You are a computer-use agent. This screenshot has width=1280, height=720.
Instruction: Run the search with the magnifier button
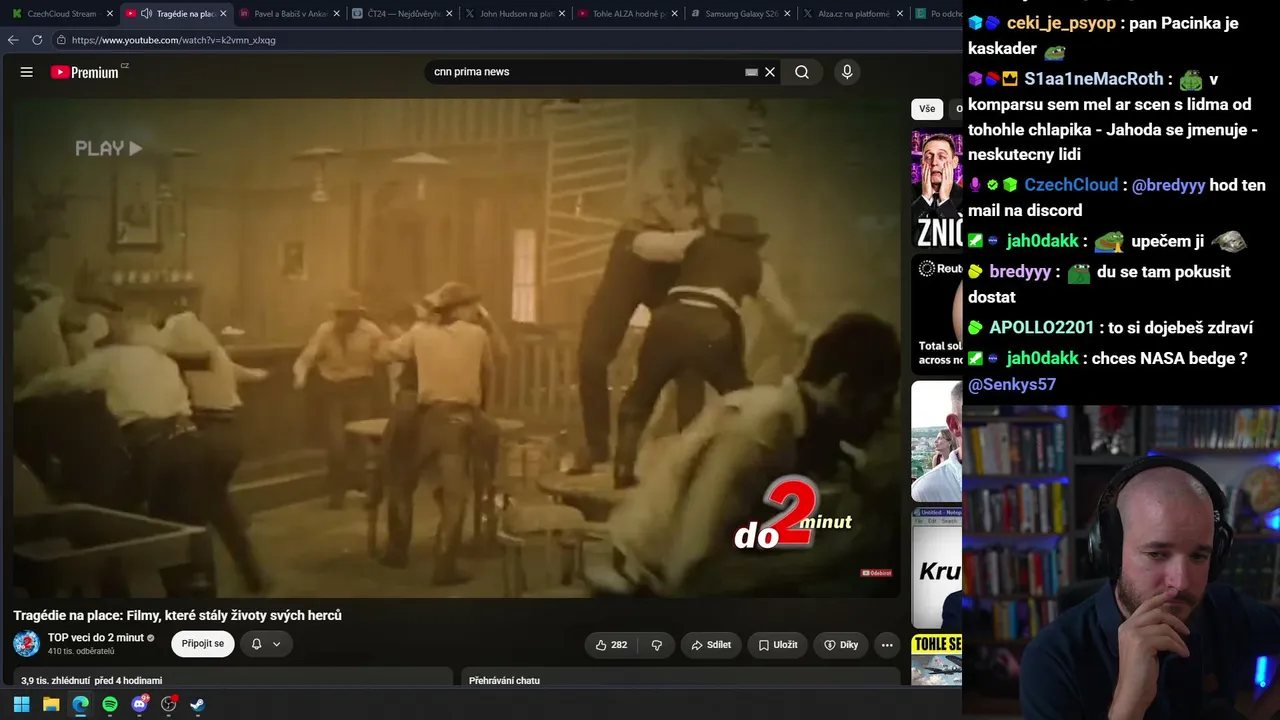pos(802,72)
